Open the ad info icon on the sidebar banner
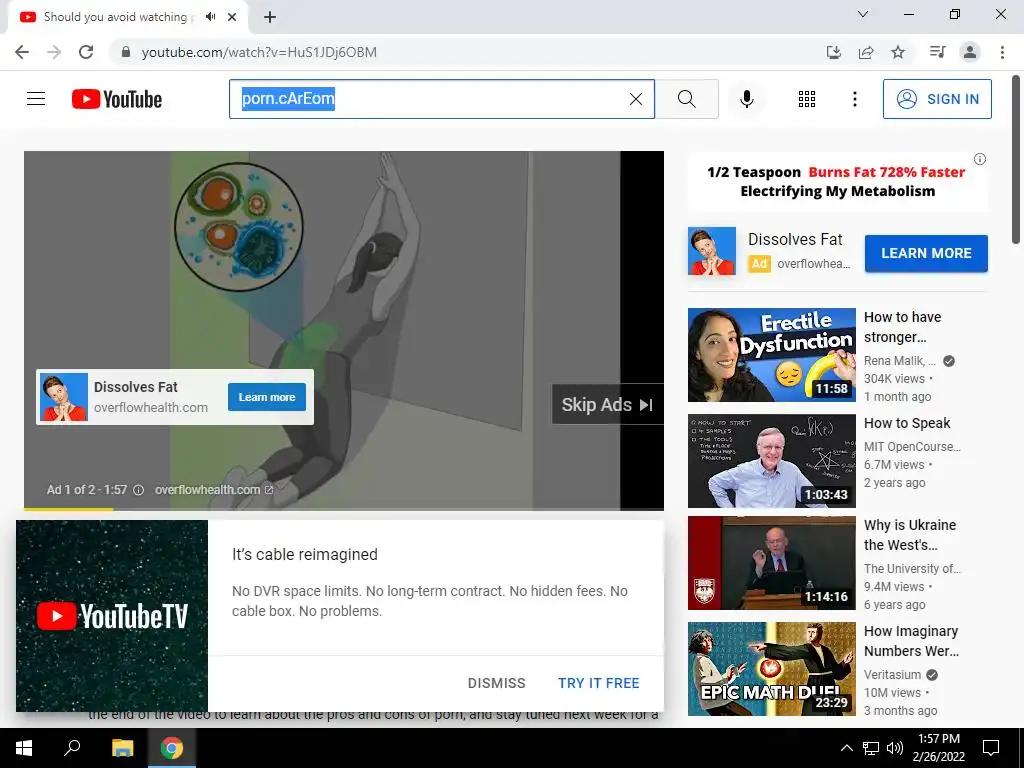 980,159
